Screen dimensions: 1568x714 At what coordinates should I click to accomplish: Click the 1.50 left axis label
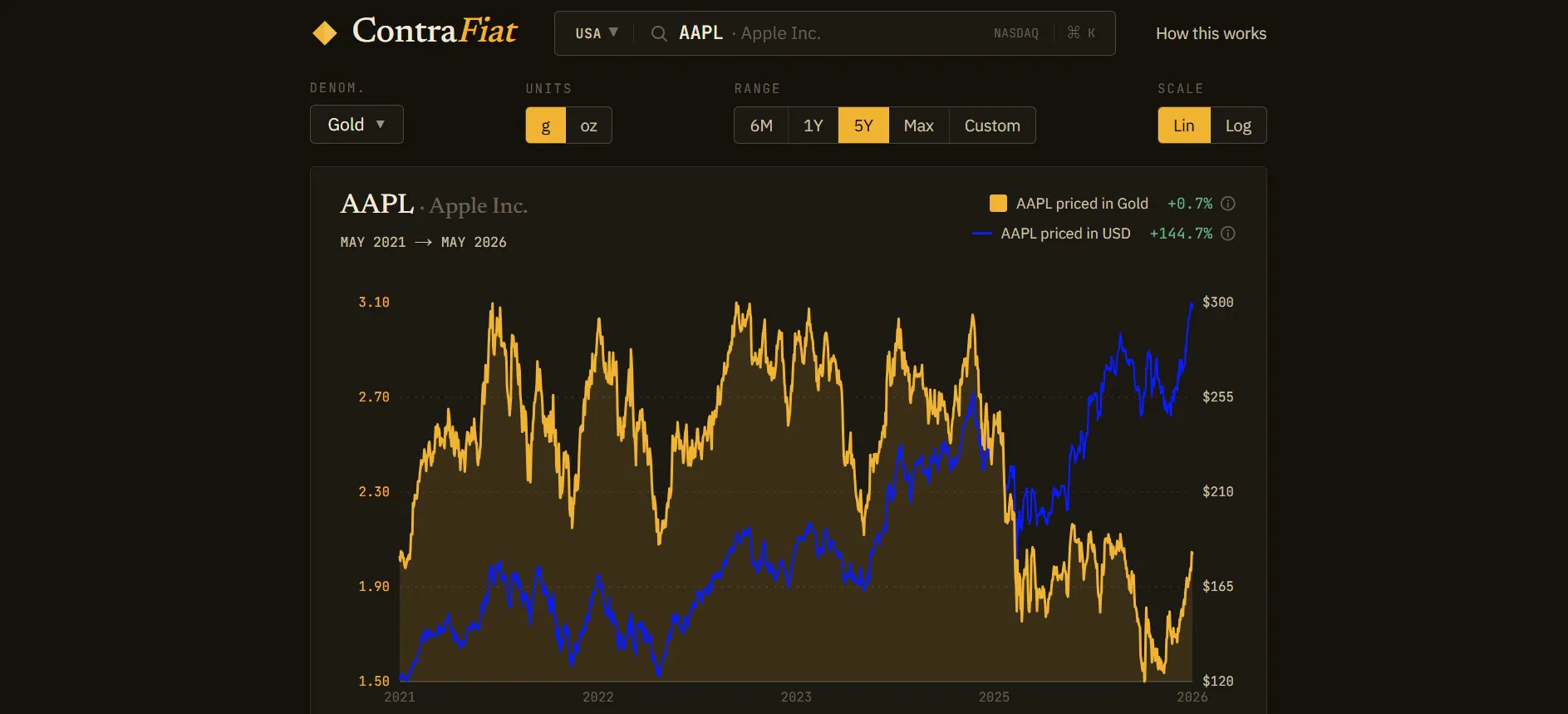374,681
